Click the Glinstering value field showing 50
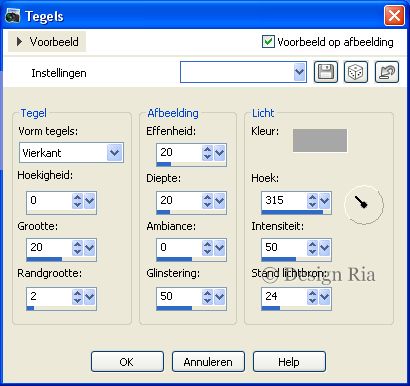410x386 pixels. point(179,296)
